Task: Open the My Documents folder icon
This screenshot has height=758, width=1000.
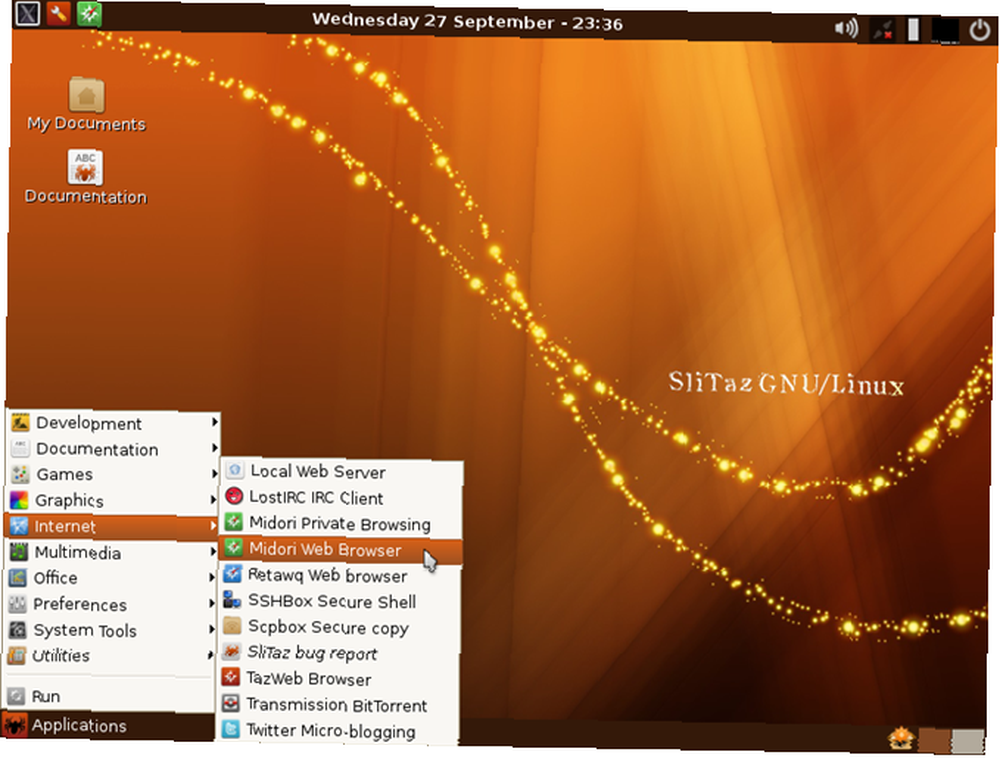Action: (x=86, y=94)
